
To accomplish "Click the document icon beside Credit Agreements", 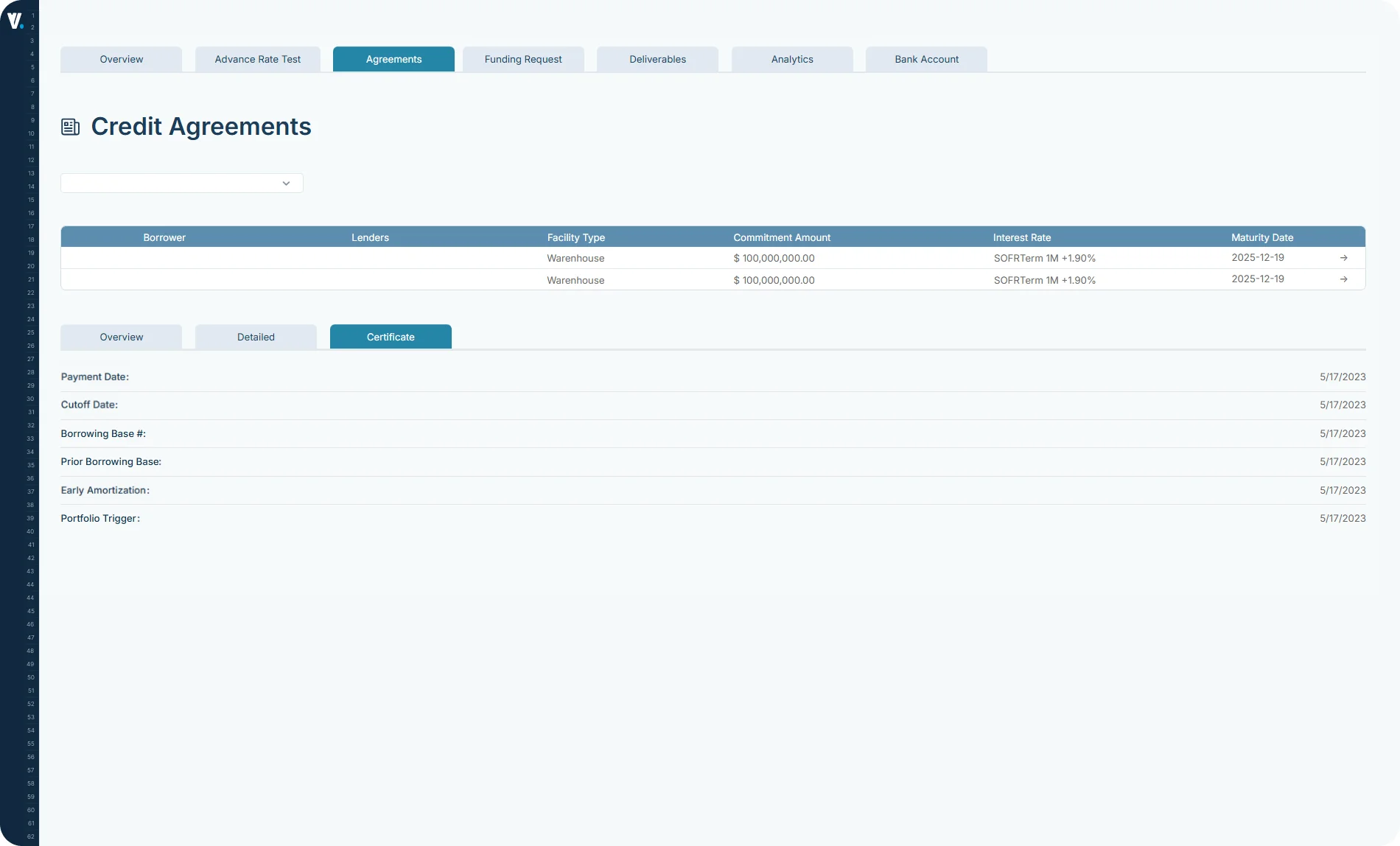I will (70, 126).
